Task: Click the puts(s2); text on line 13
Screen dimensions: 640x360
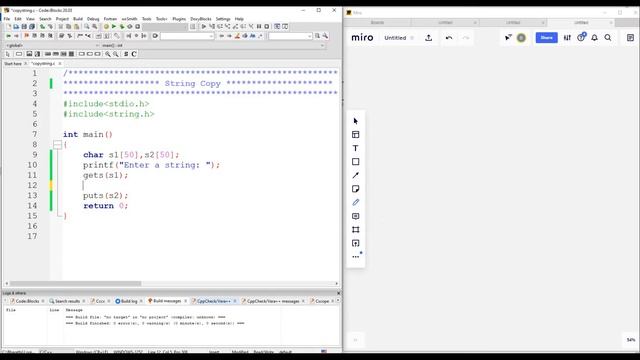Action: pyautogui.click(x=106, y=196)
